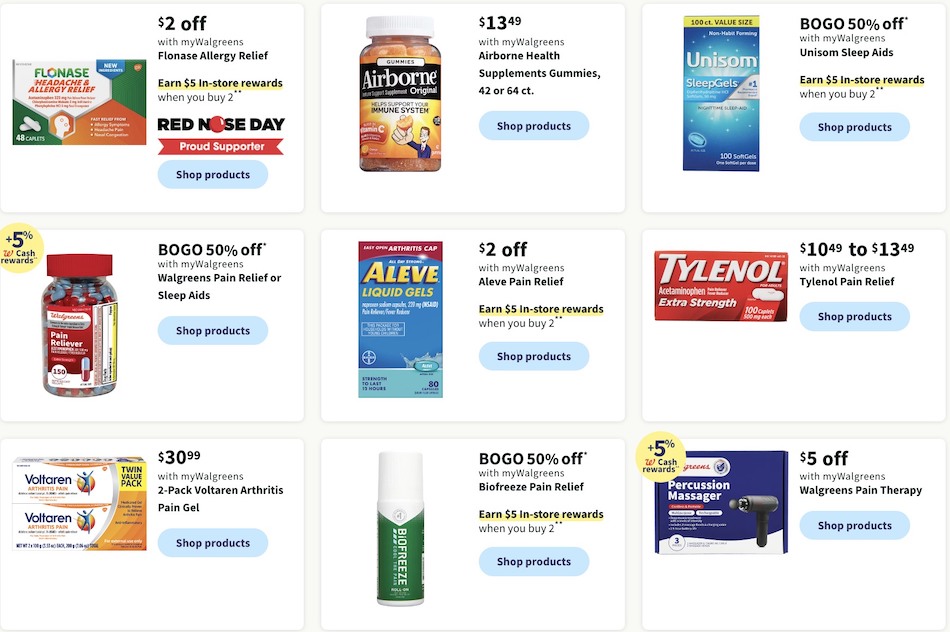
Task: Select the Walgreens Pain Reliever bottle image
Action: coord(79,325)
